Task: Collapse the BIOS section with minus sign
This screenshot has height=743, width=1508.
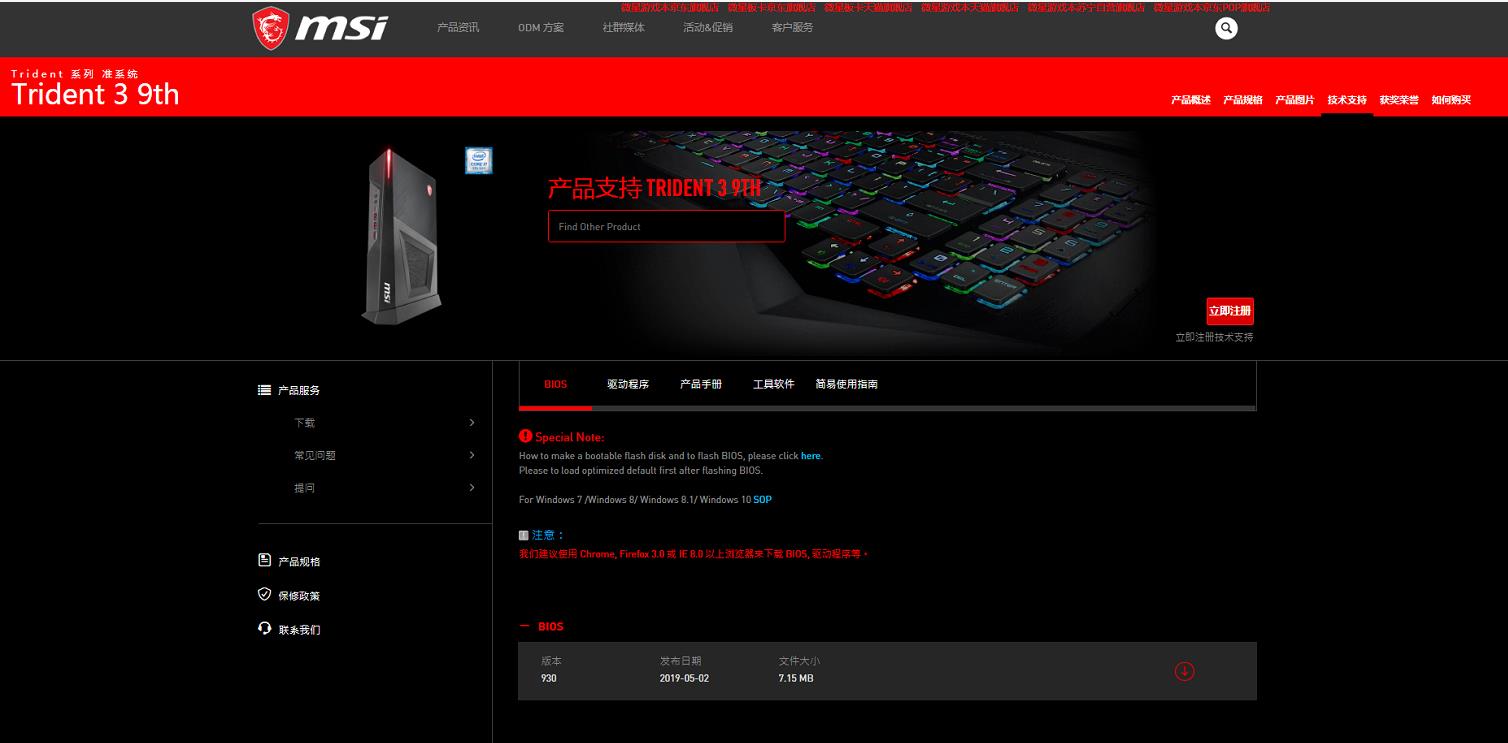Action: point(524,626)
